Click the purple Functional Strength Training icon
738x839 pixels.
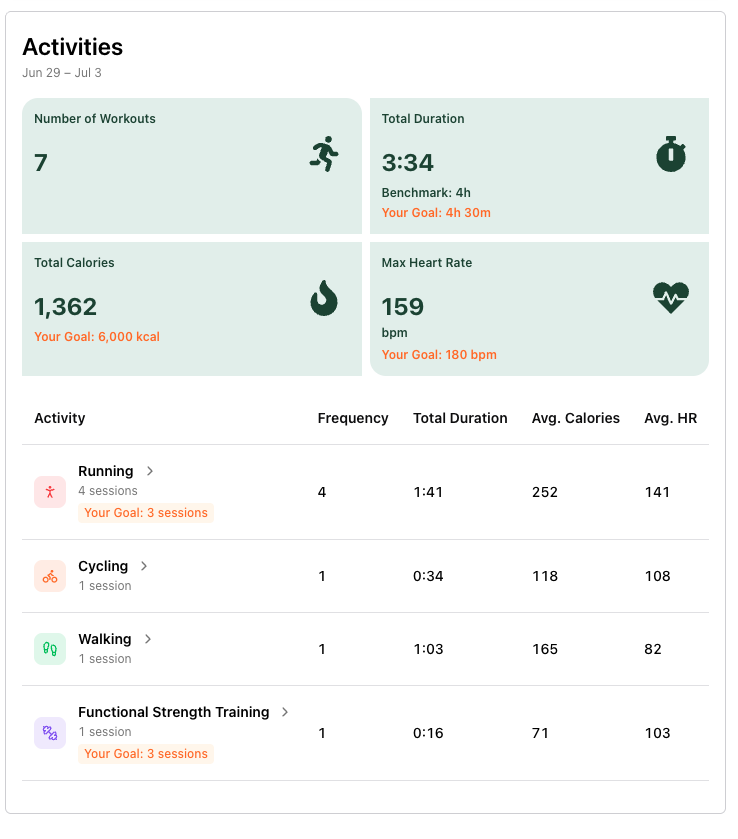click(x=50, y=733)
